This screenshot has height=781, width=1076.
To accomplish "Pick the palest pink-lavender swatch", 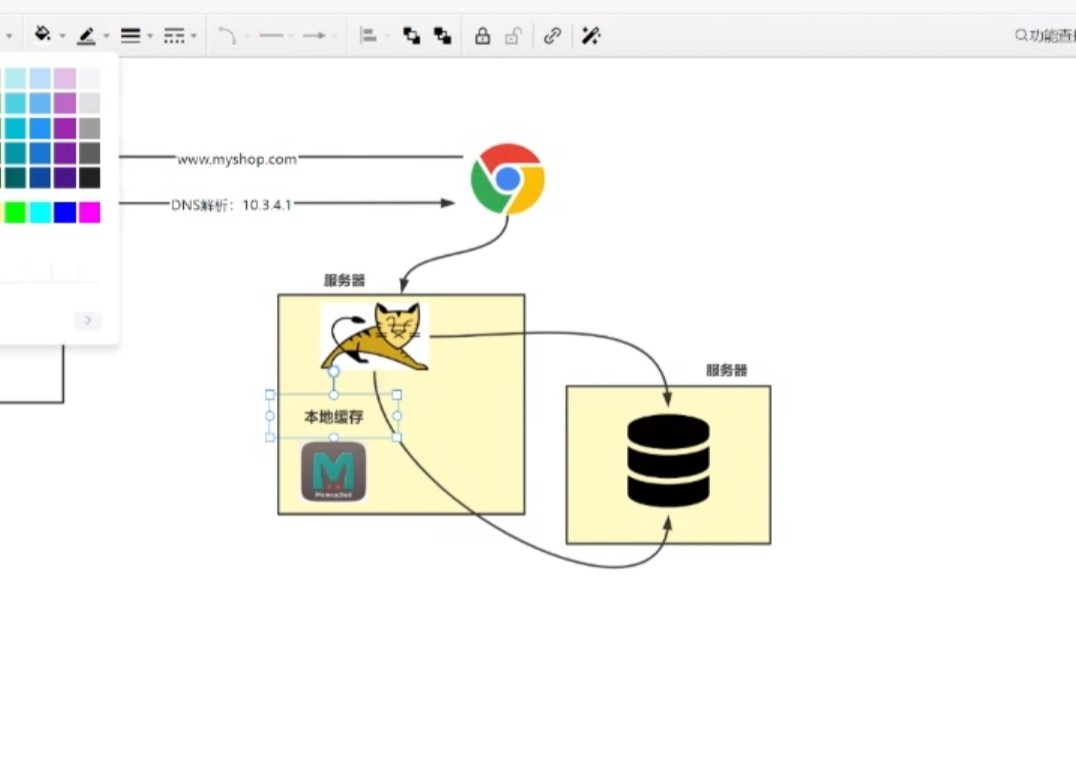I will (65, 78).
